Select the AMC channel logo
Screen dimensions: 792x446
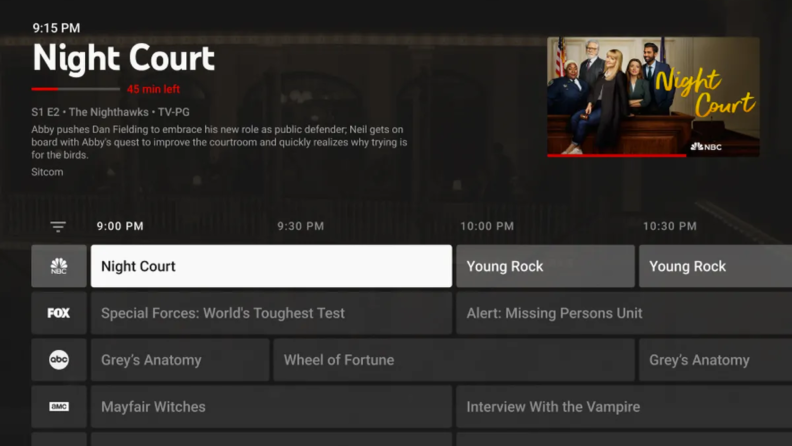pyautogui.click(x=59, y=407)
